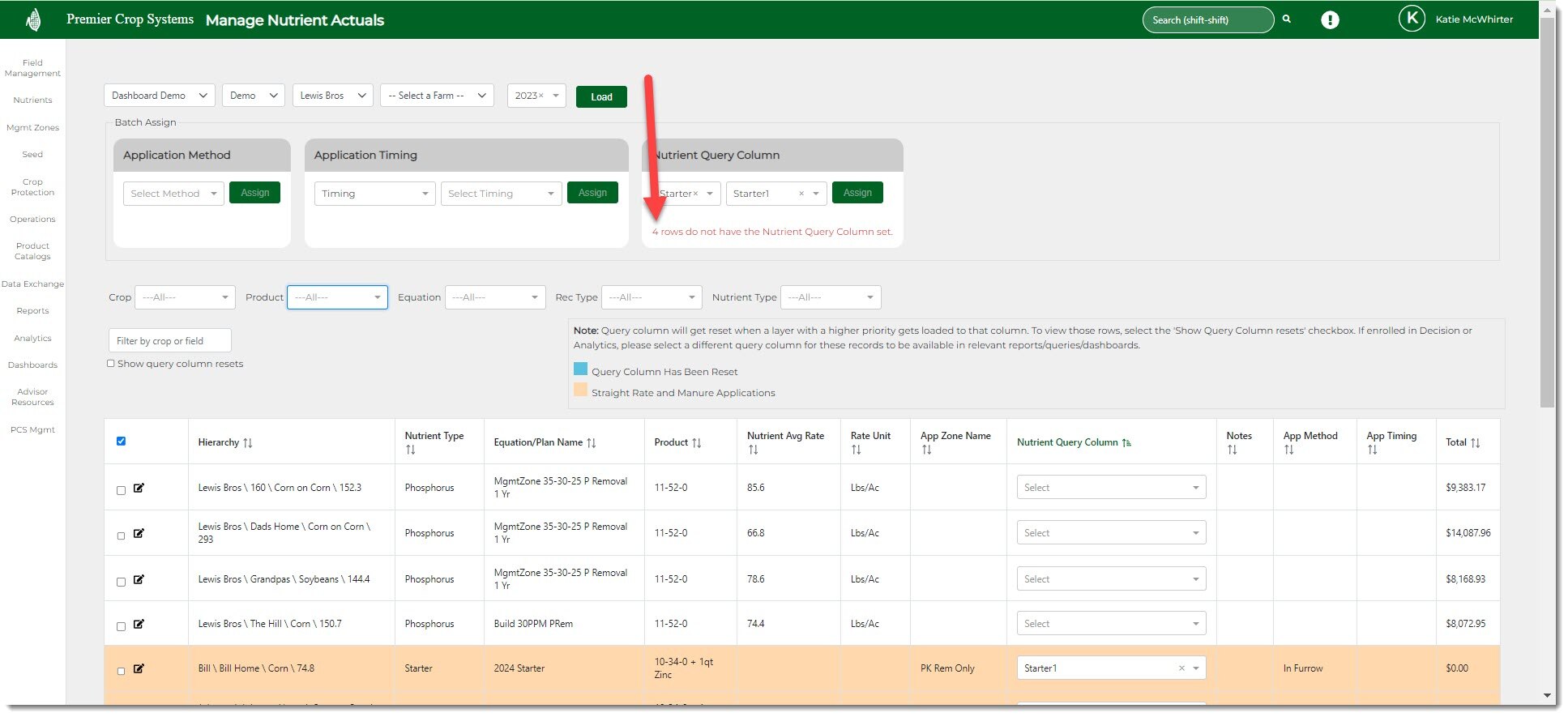1568x717 pixels.
Task: Click Assign under Nutrient Query Column
Action: (857, 193)
